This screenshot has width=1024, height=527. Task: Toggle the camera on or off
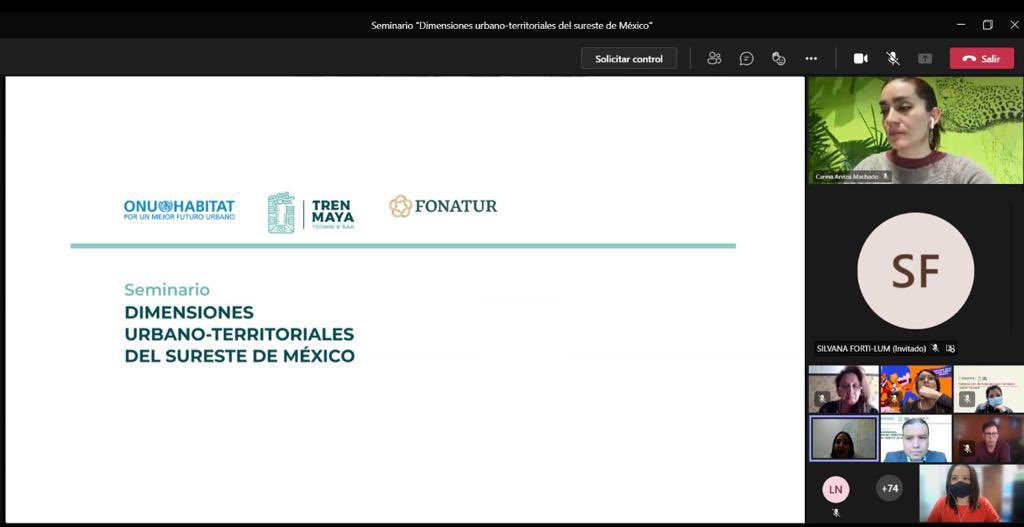861,59
